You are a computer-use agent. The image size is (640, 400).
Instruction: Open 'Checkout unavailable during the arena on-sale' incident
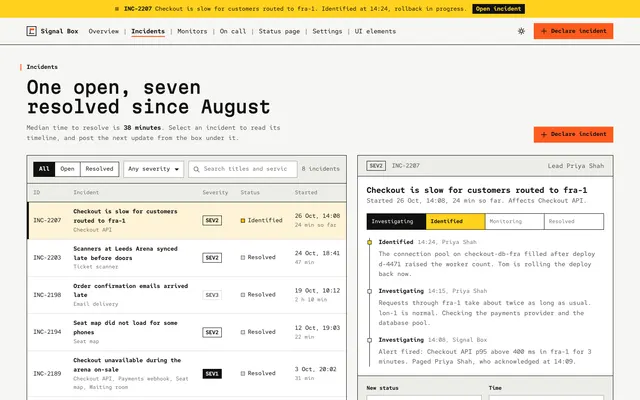pyautogui.click(x=127, y=365)
